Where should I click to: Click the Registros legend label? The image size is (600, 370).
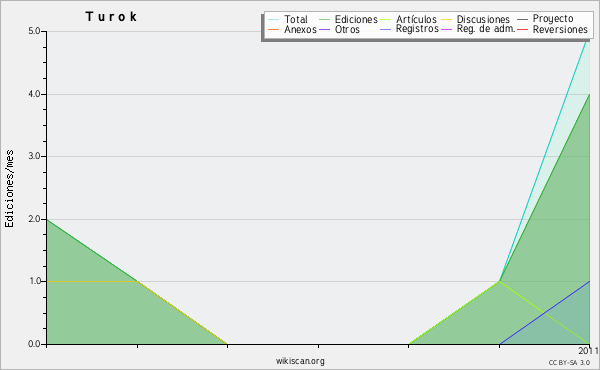click(x=417, y=29)
